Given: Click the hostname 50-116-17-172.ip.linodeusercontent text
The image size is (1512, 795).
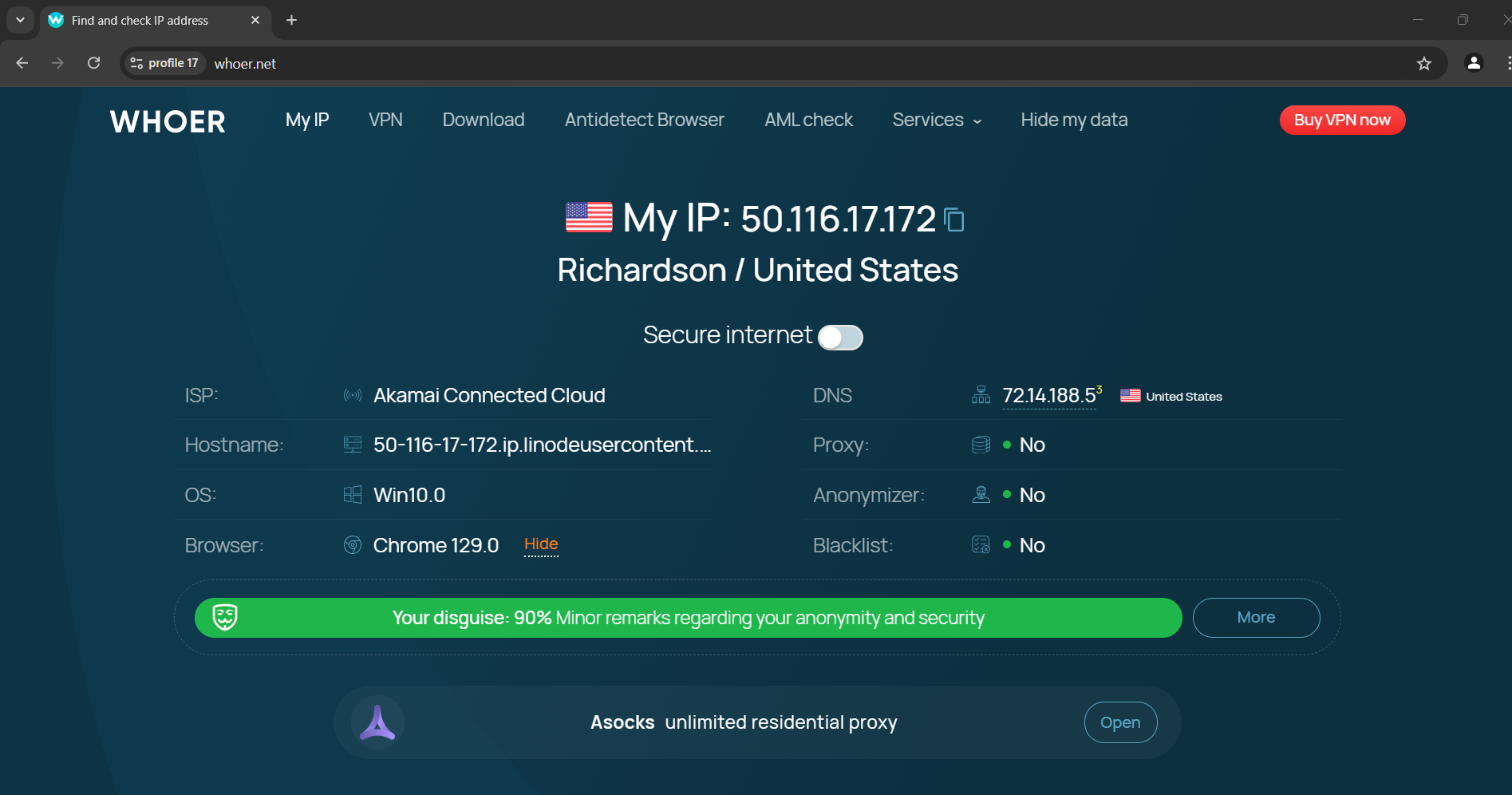Looking at the screenshot, I should click(542, 445).
